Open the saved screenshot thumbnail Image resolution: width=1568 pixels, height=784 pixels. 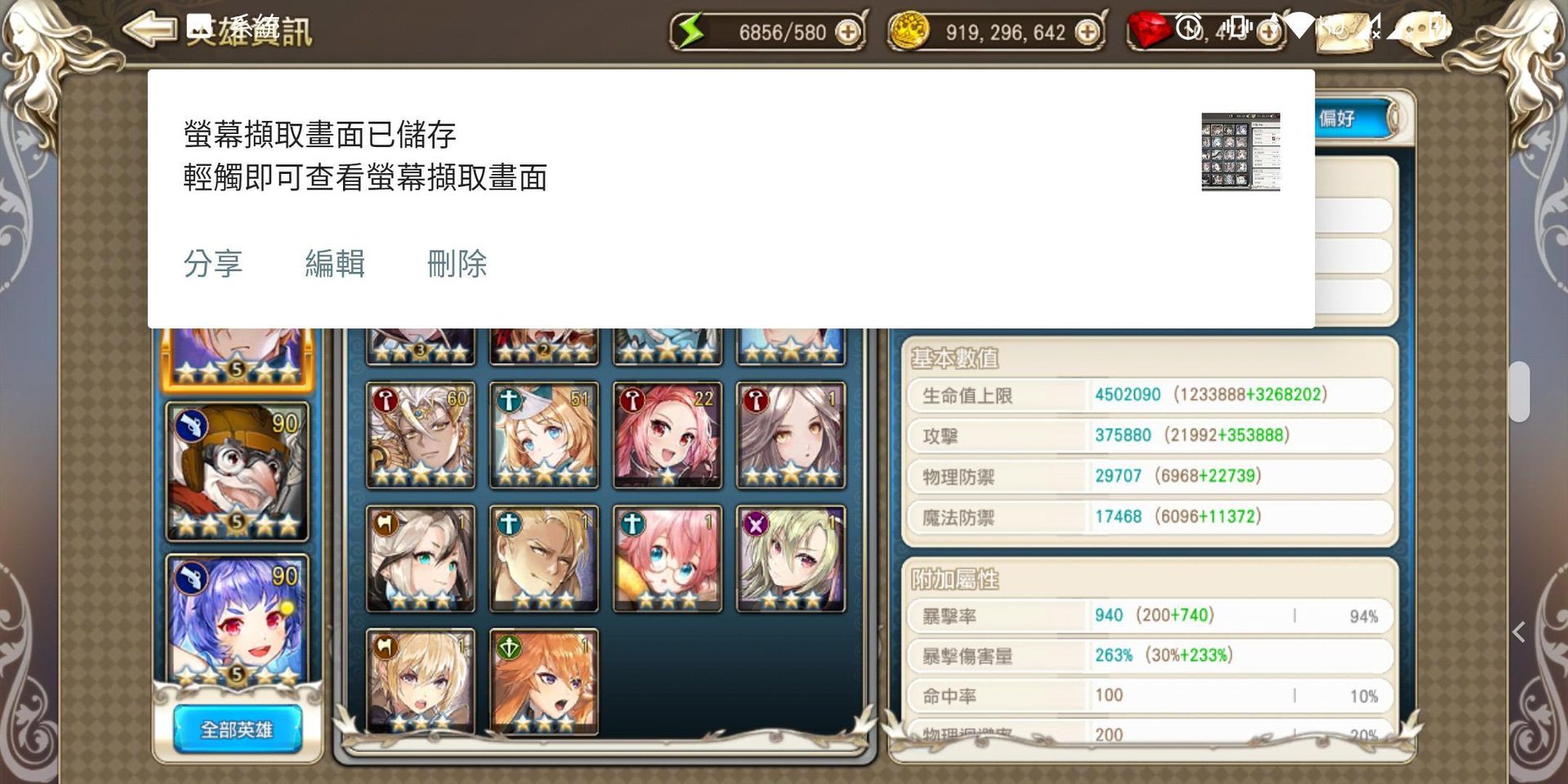(1241, 152)
